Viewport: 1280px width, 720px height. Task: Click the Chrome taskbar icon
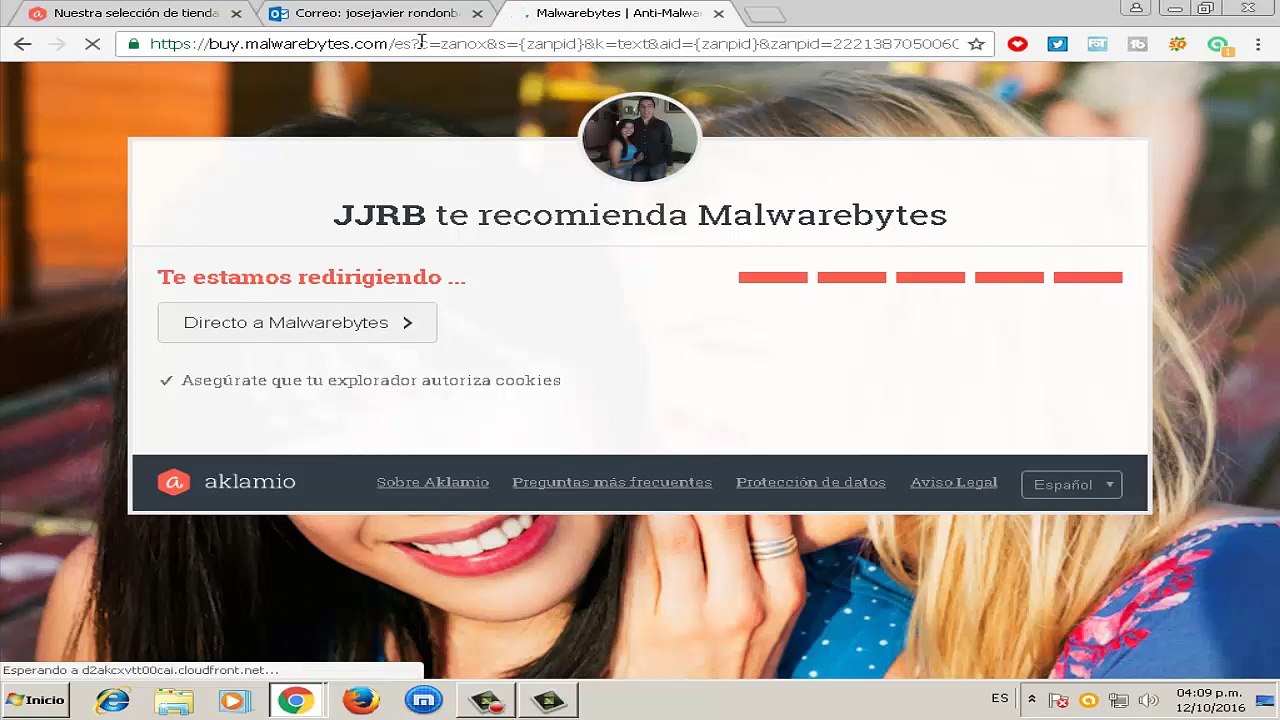[x=296, y=700]
